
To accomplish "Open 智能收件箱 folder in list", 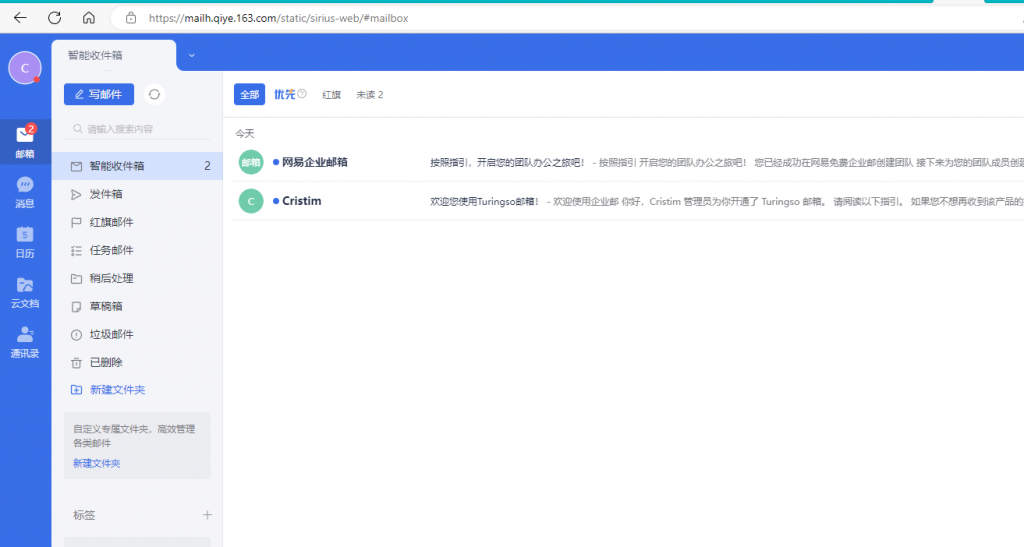I will 137,166.
